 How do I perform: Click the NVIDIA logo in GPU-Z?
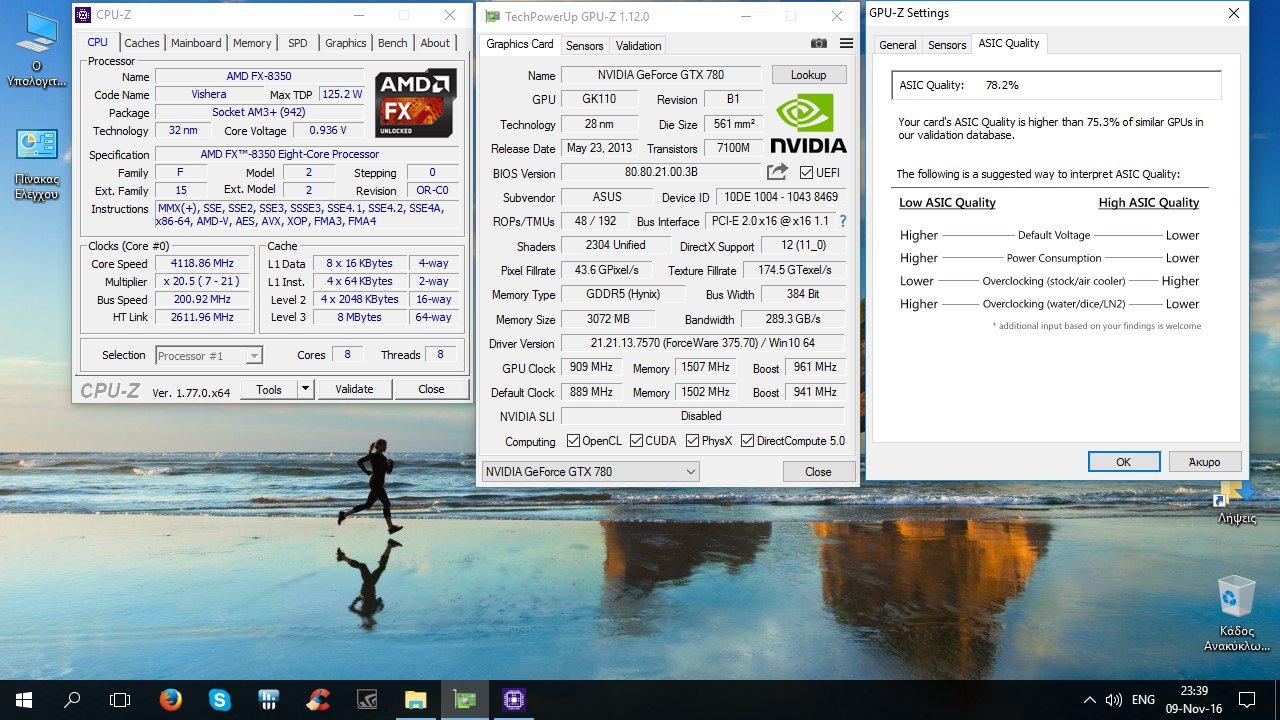coord(809,123)
